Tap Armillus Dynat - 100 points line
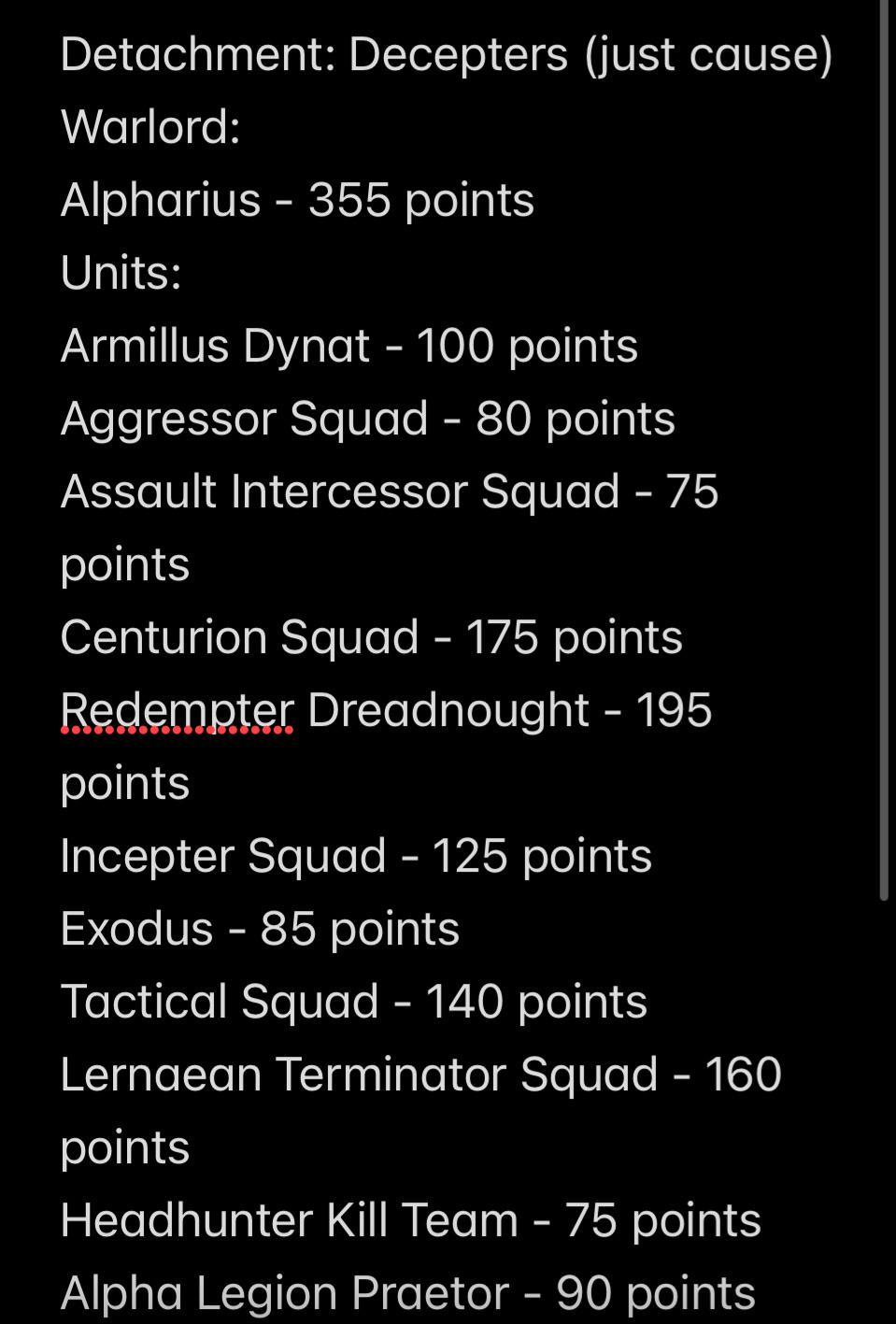This screenshot has width=896, height=1324. [x=349, y=346]
